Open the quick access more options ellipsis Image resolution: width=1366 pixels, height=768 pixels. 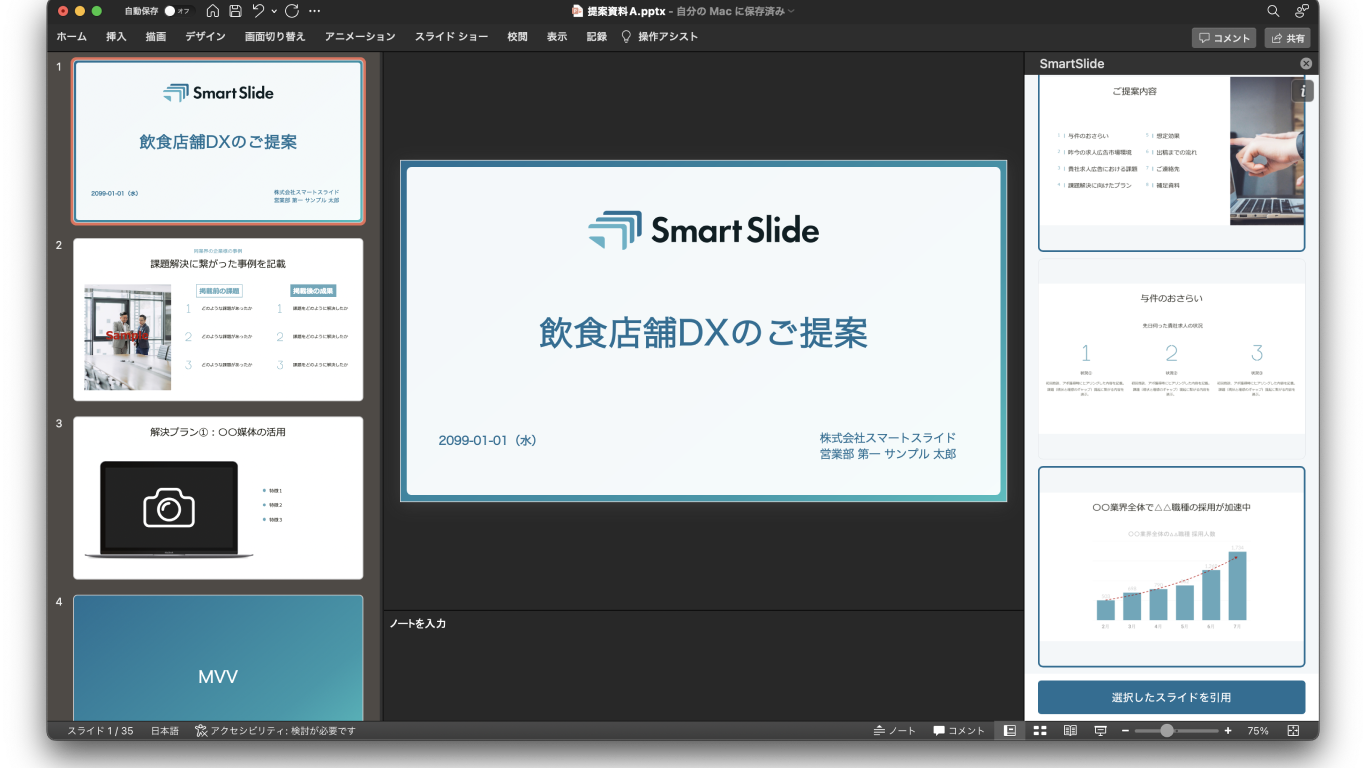pyautogui.click(x=315, y=11)
